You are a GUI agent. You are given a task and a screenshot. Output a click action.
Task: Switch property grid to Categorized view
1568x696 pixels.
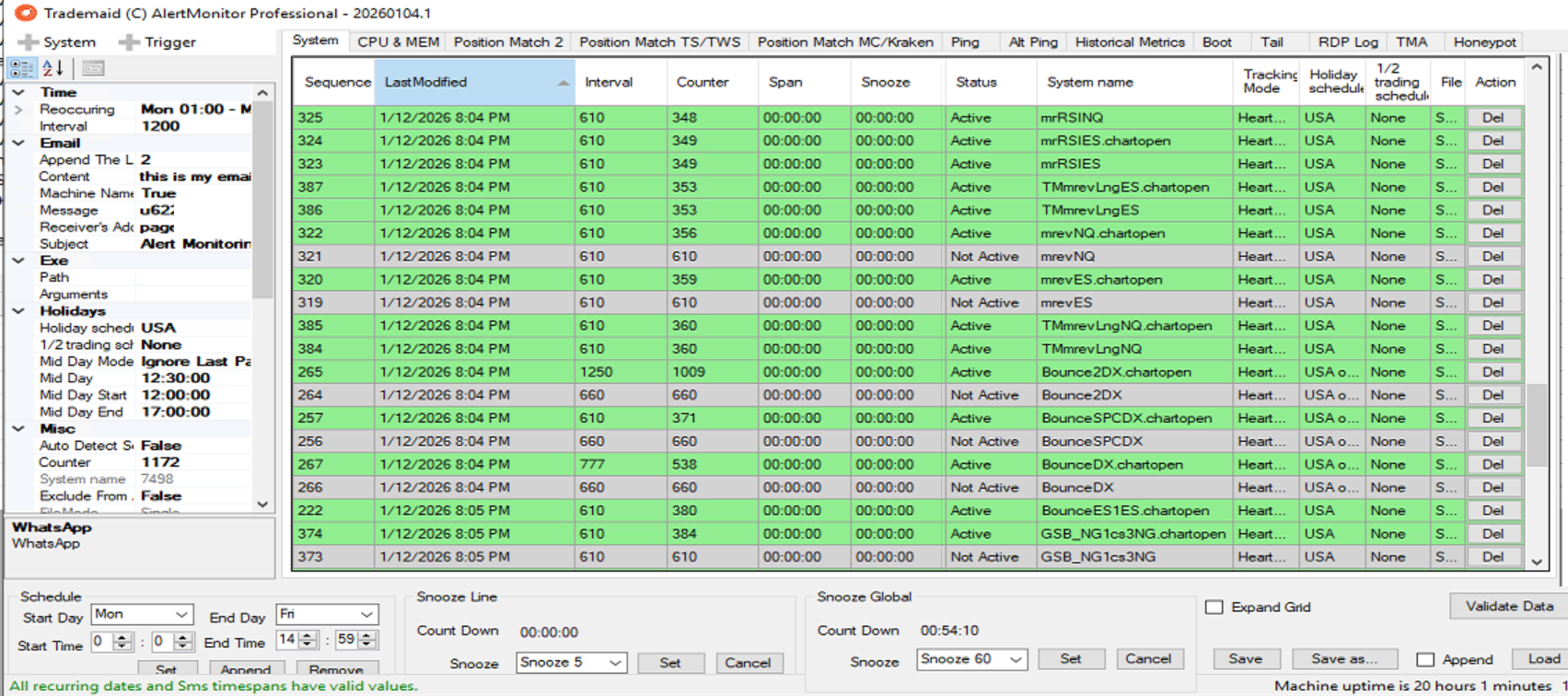tap(22, 68)
